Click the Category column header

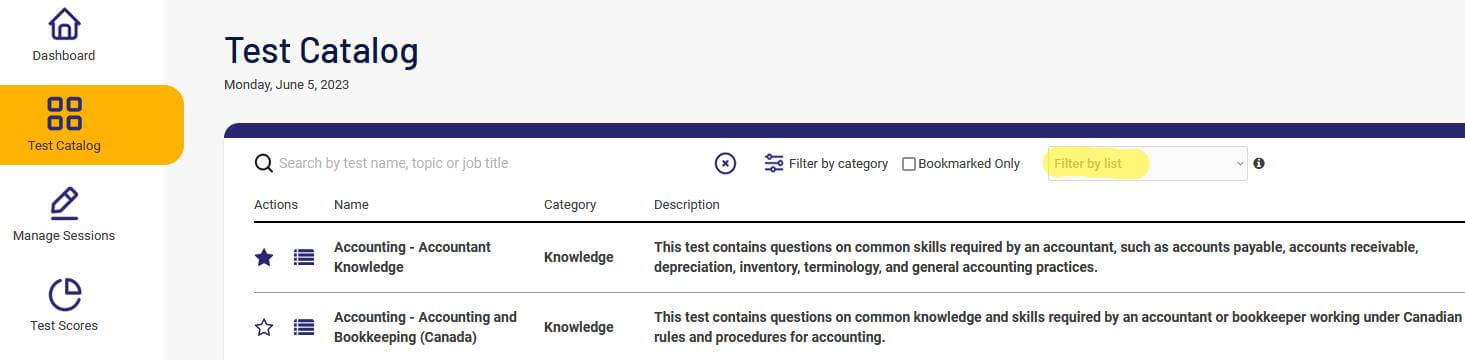(570, 204)
